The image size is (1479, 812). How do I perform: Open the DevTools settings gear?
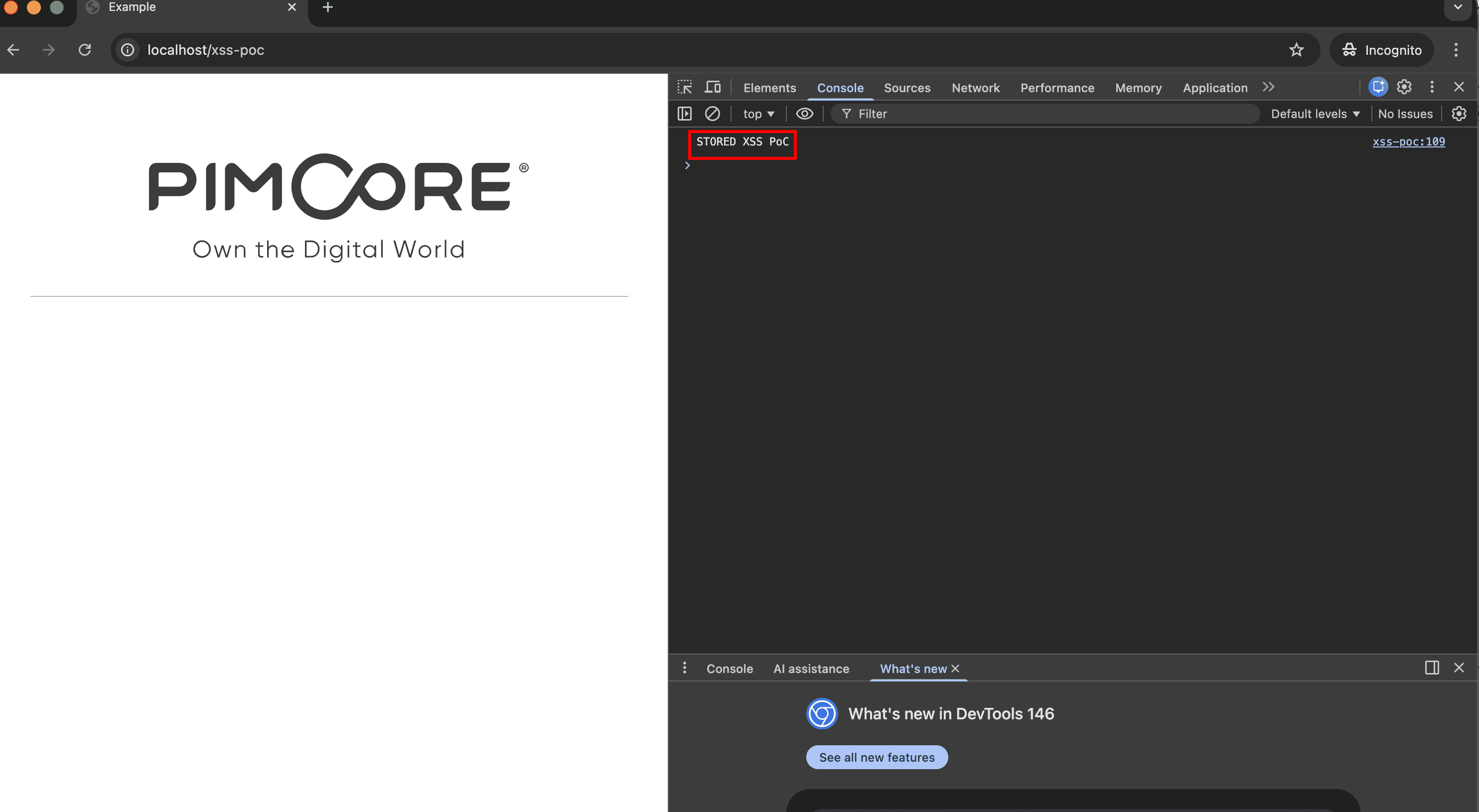click(1404, 87)
